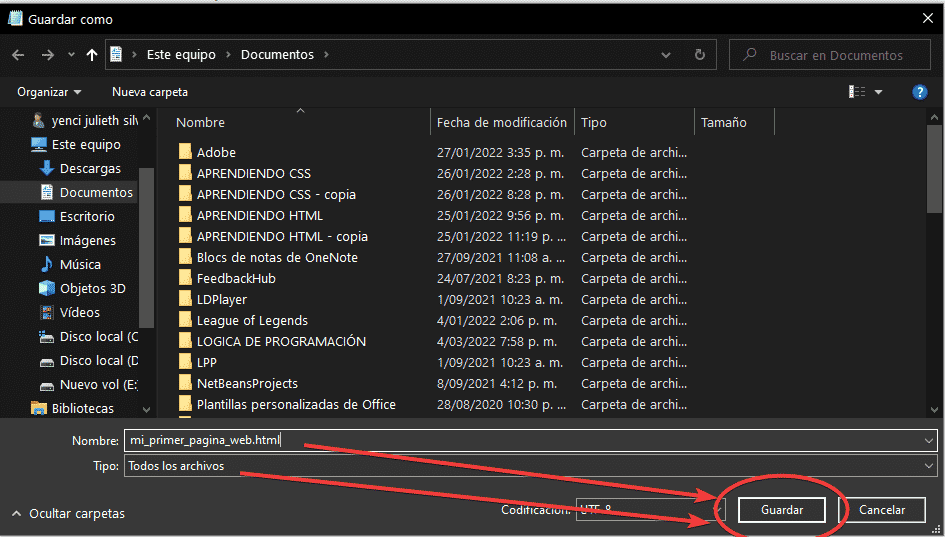Select Objetos 3D in navigation pane

point(92,288)
